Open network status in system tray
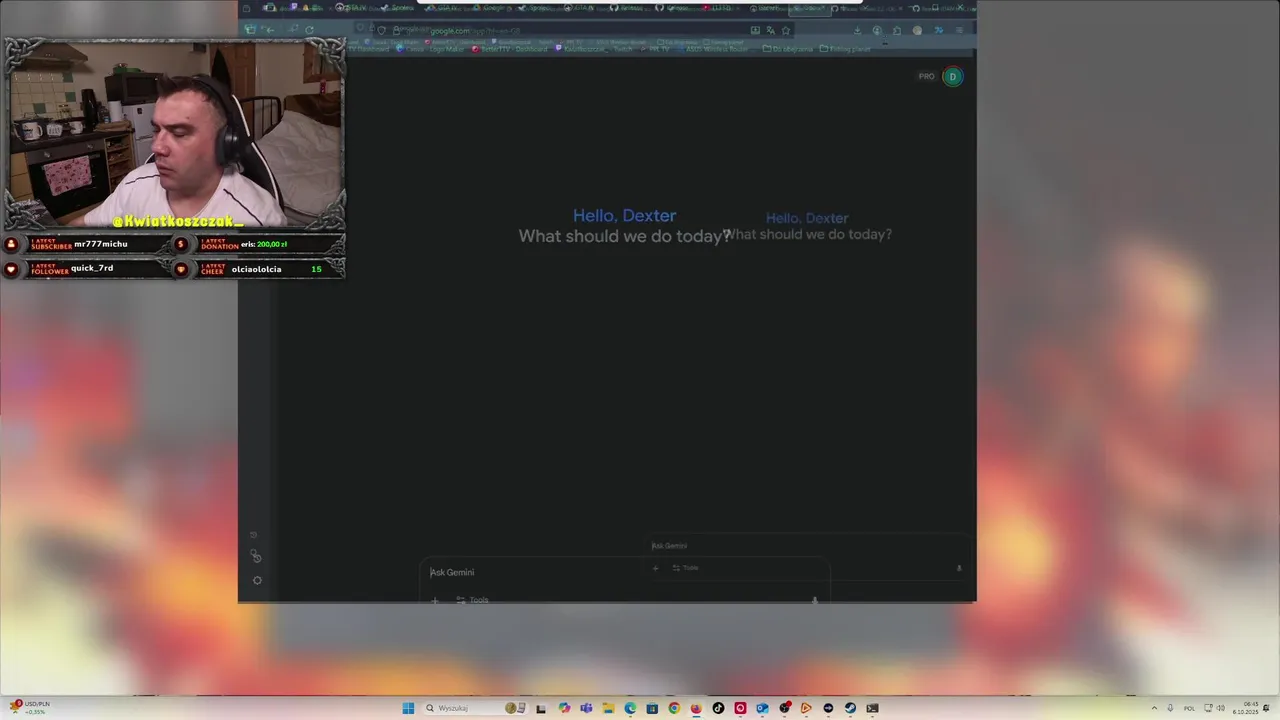This screenshot has width=1280, height=720. click(x=1208, y=708)
